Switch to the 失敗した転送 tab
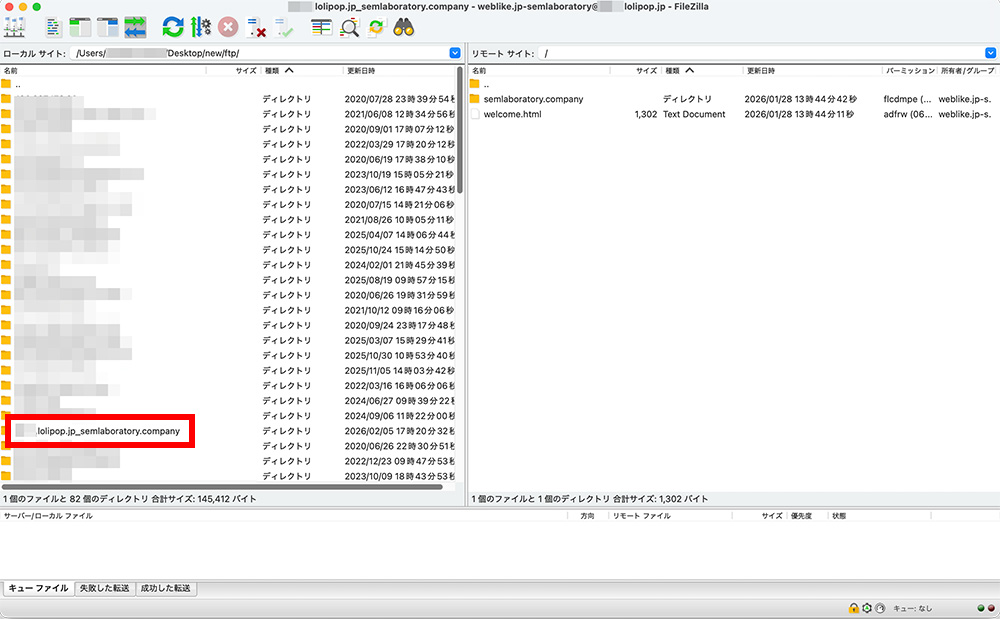This screenshot has height=619, width=1000. [104, 588]
